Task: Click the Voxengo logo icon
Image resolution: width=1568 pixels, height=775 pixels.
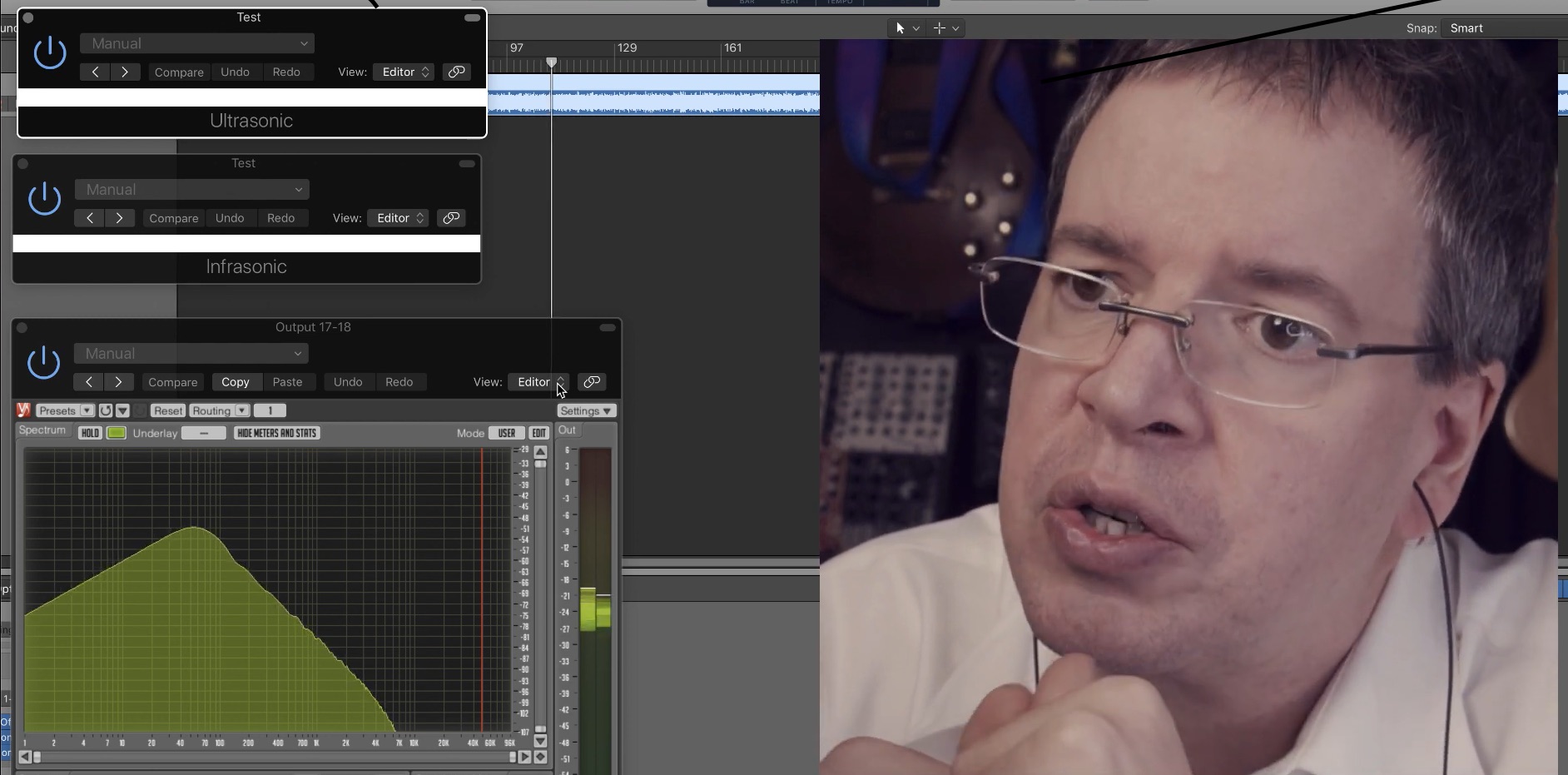Action: [x=23, y=410]
